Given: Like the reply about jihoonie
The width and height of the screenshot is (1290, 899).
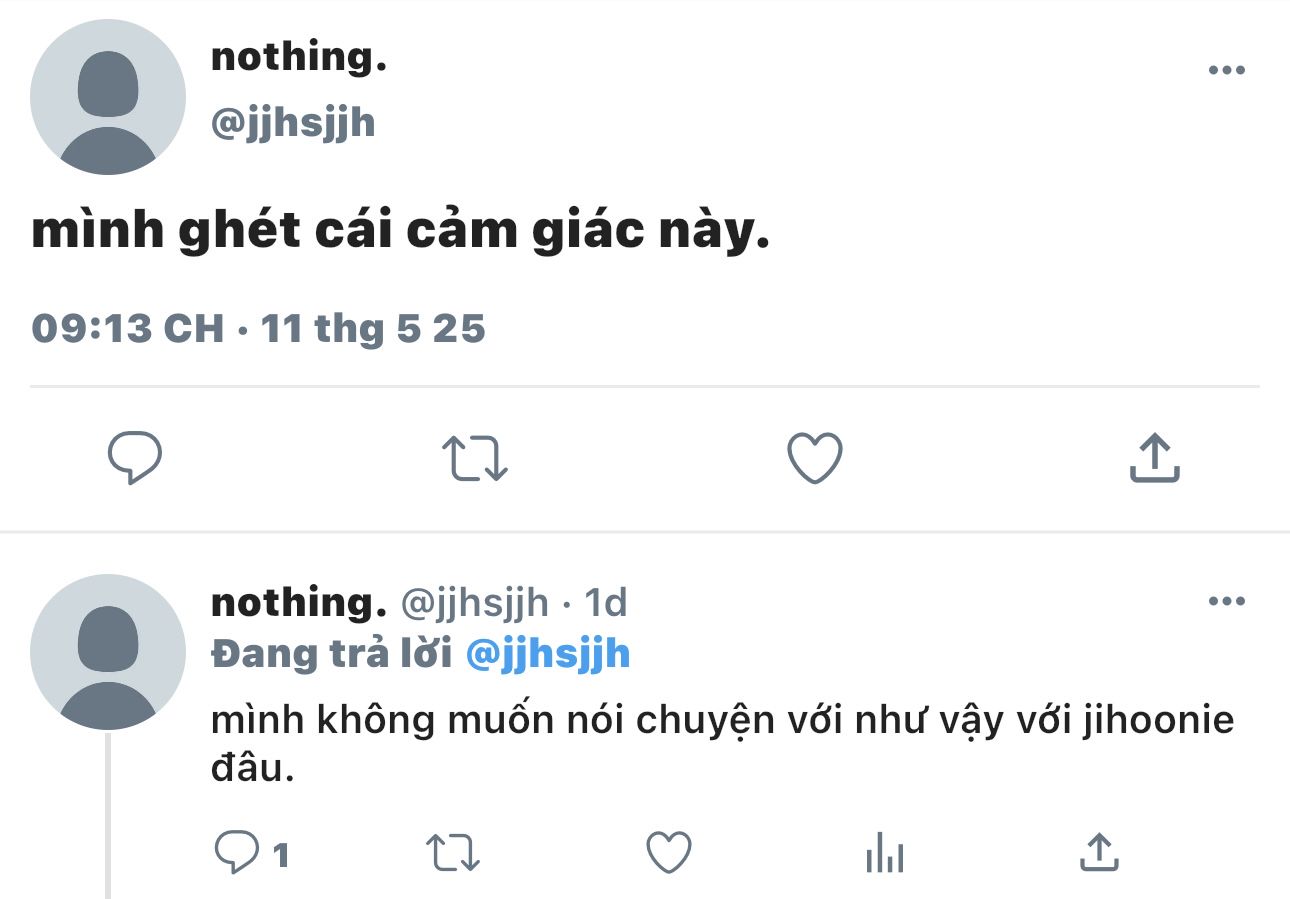Looking at the screenshot, I should click(x=670, y=853).
